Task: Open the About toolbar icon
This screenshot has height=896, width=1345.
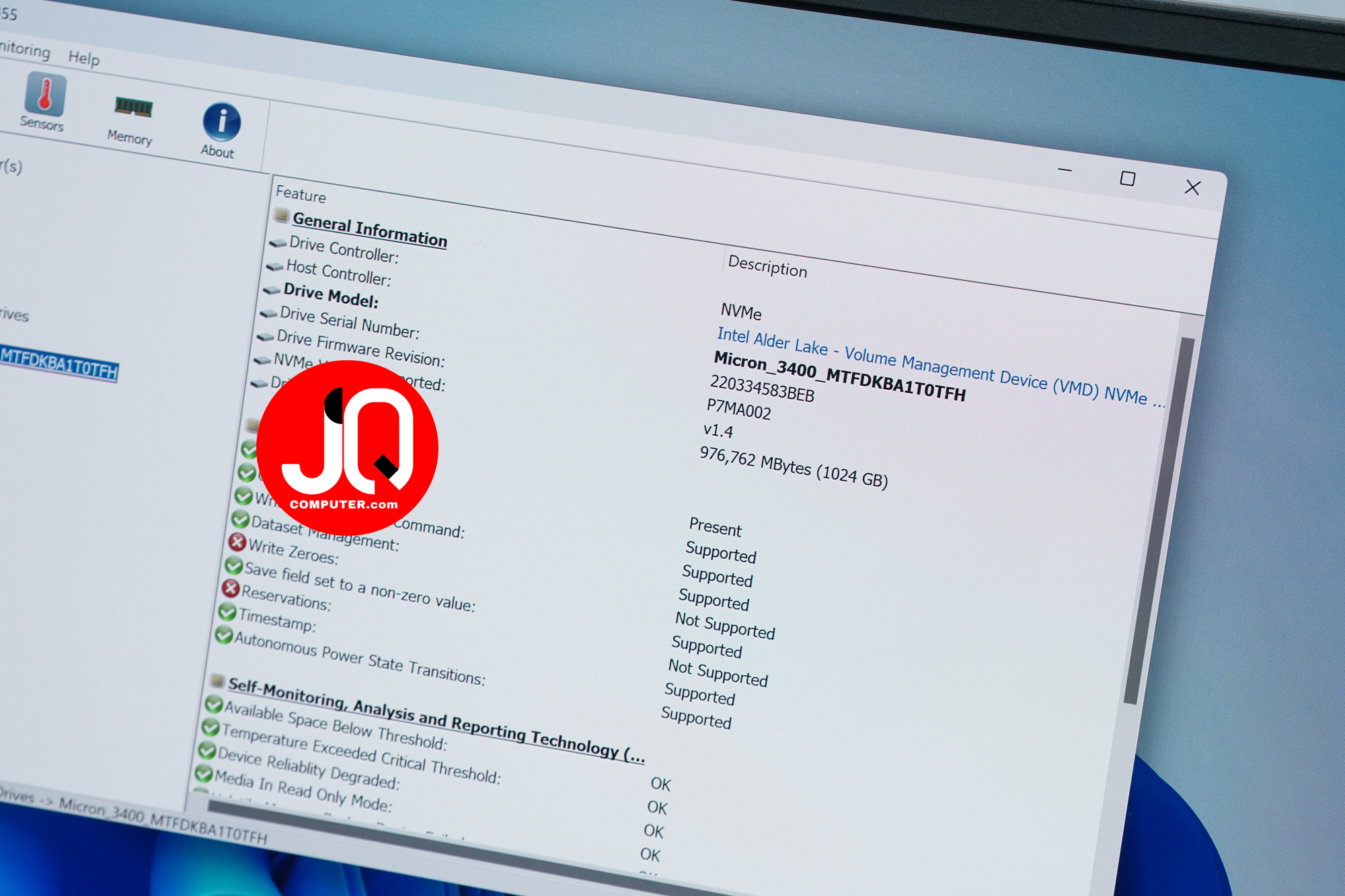Action: click(x=219, y=130)
